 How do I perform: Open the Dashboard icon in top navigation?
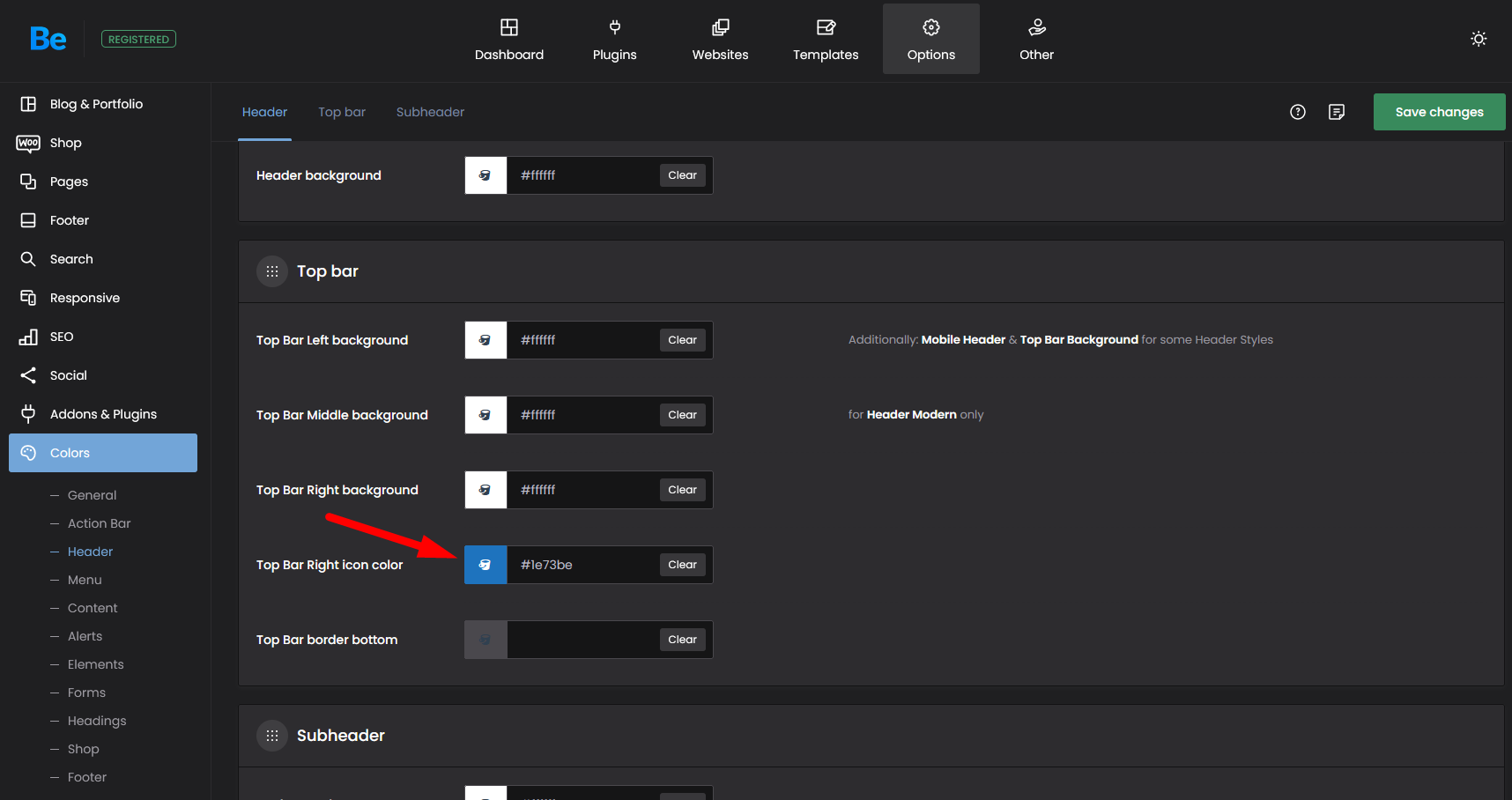tap(509, 27)
